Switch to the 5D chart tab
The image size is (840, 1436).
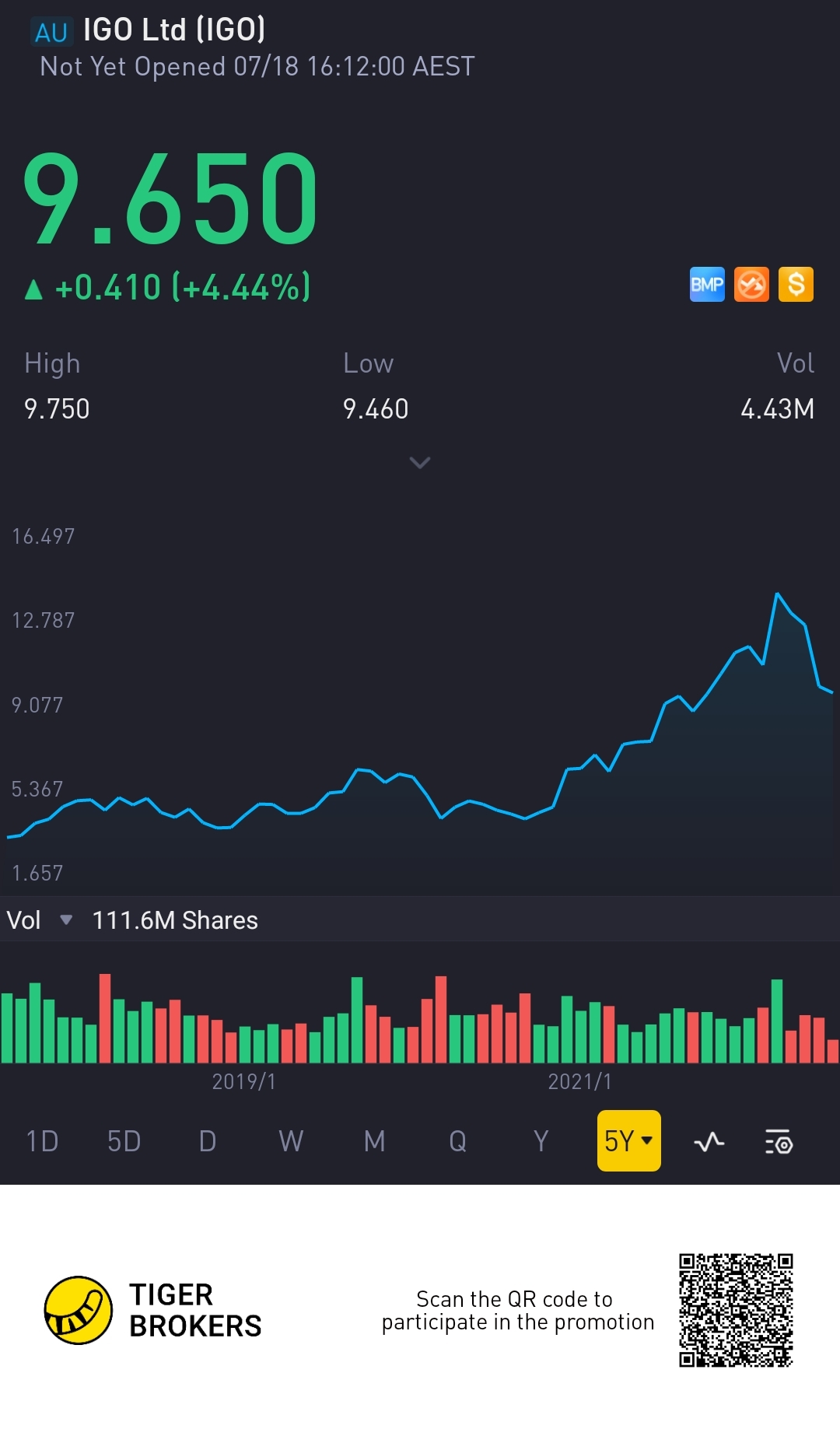(124, 1141)
